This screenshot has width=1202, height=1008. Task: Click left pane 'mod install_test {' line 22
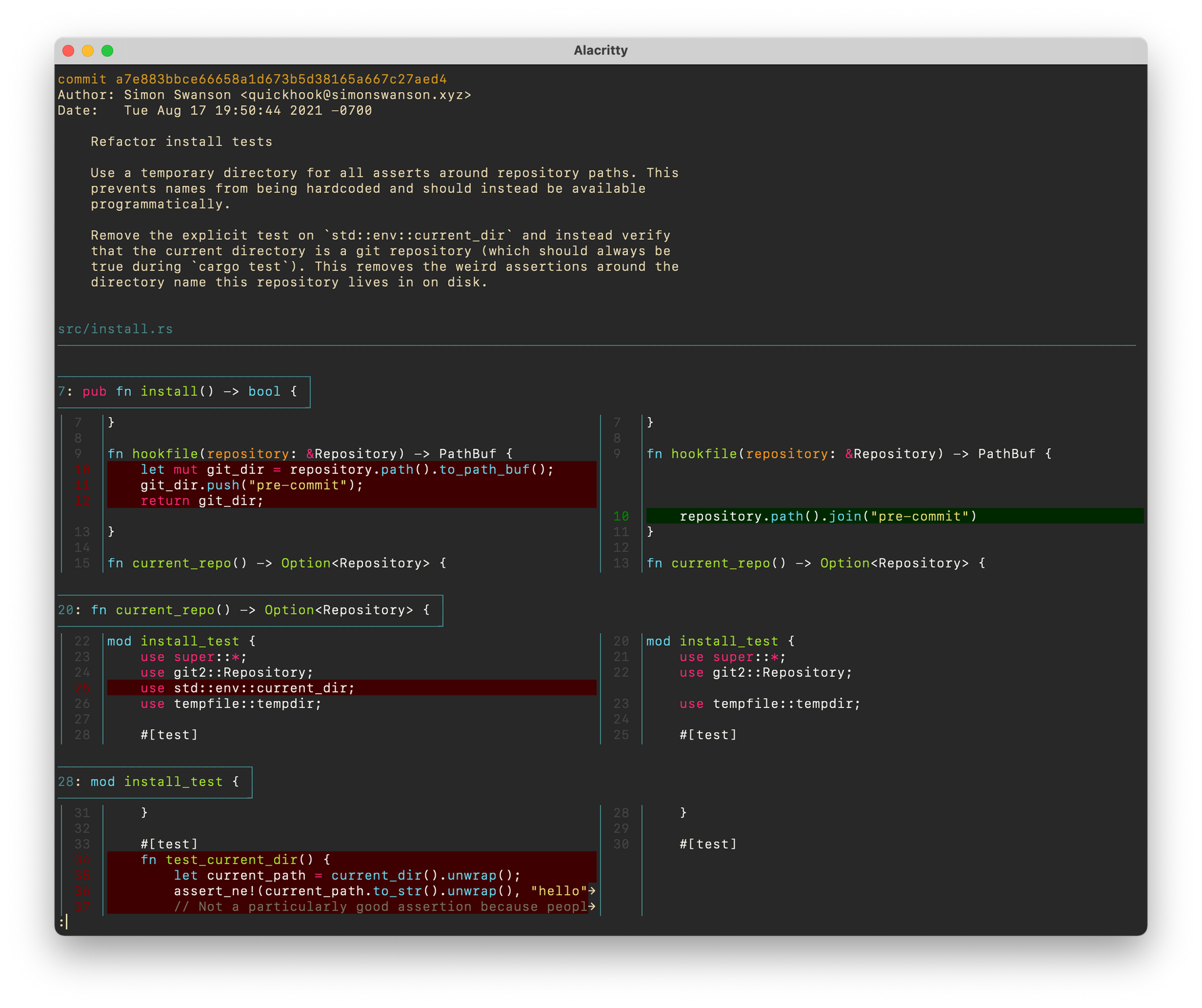(x=182, y=642)
